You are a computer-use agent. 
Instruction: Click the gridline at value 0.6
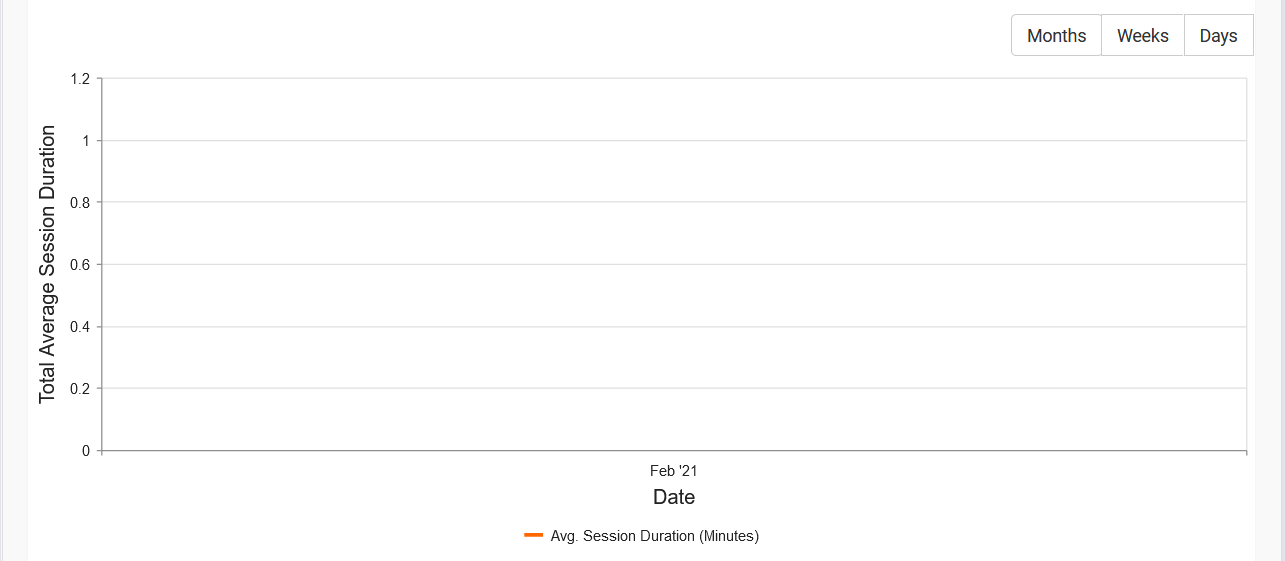tap(674, 265)
